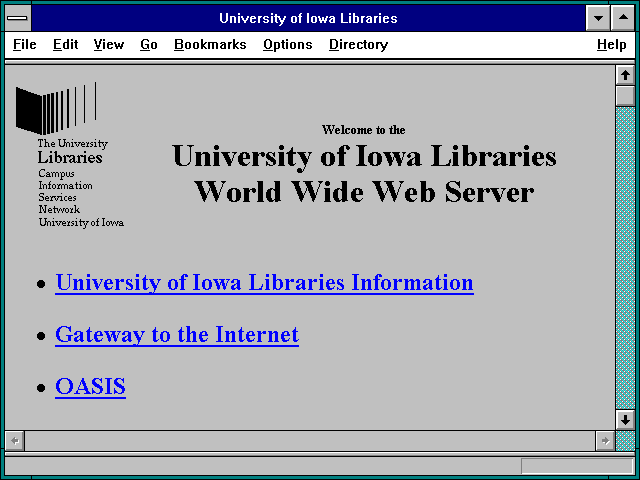
Task: Click the horizontal scrollbar right arrow
Action: point(605,441)
